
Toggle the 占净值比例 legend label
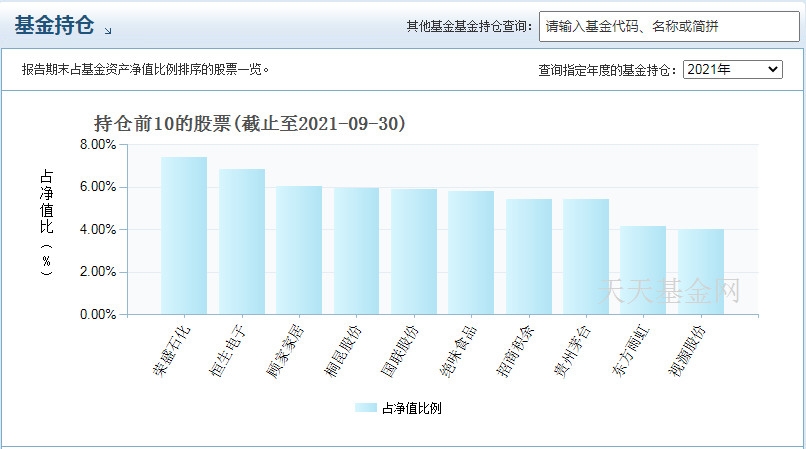click(412, 408)
